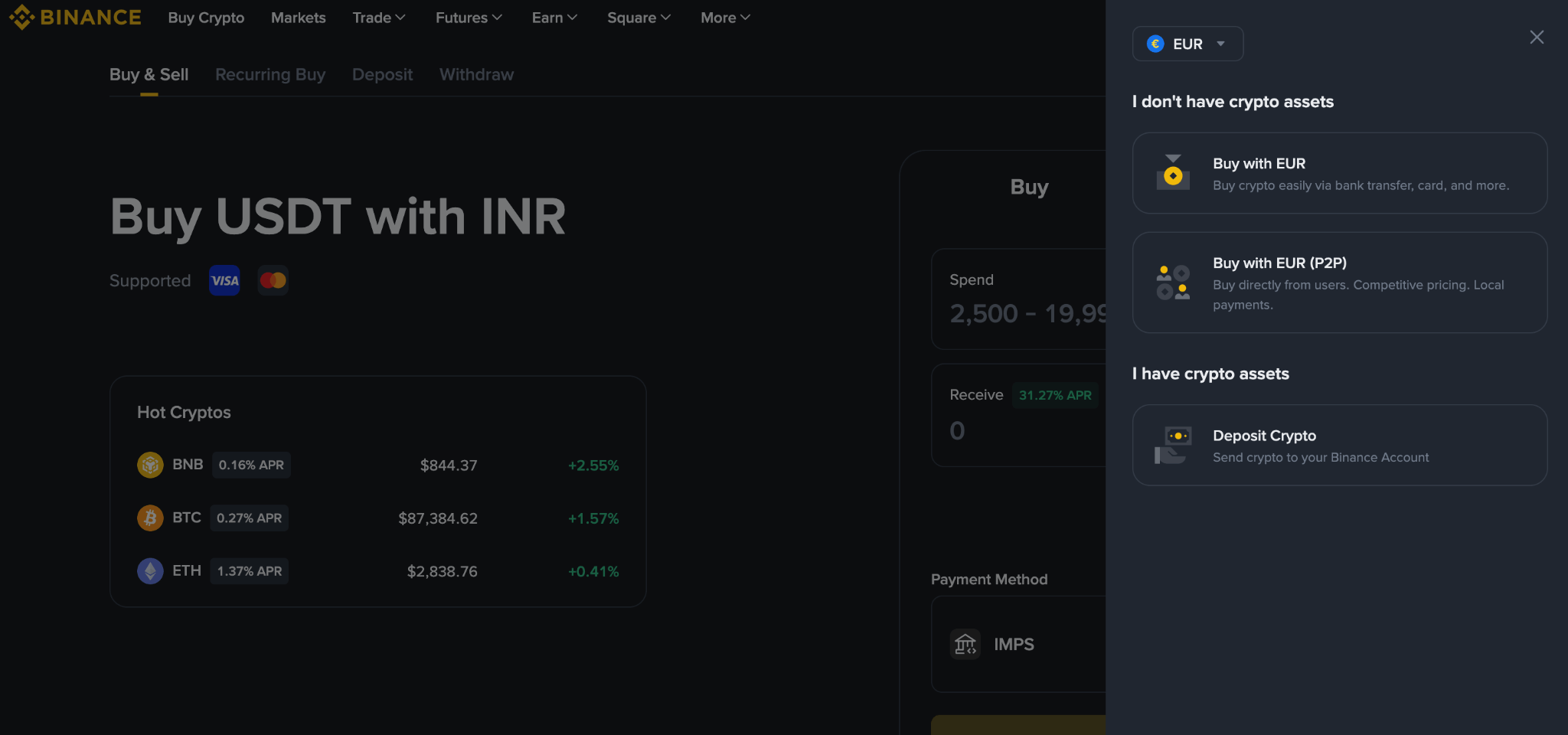Select the Buy tab in order panel
The image size is (1568, 735).
tap(1029, 187)
